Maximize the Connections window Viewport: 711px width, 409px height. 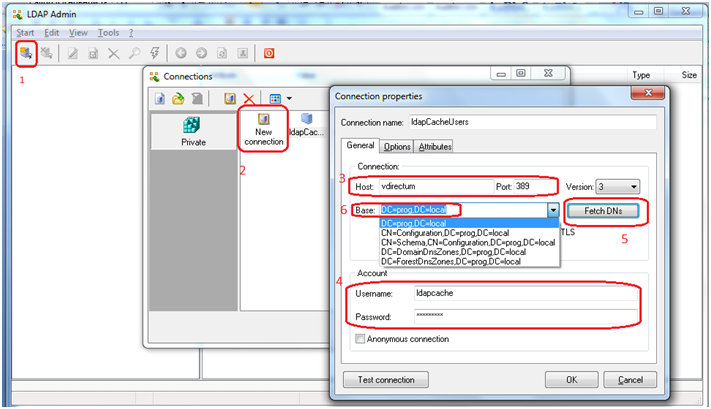[521, 73]
